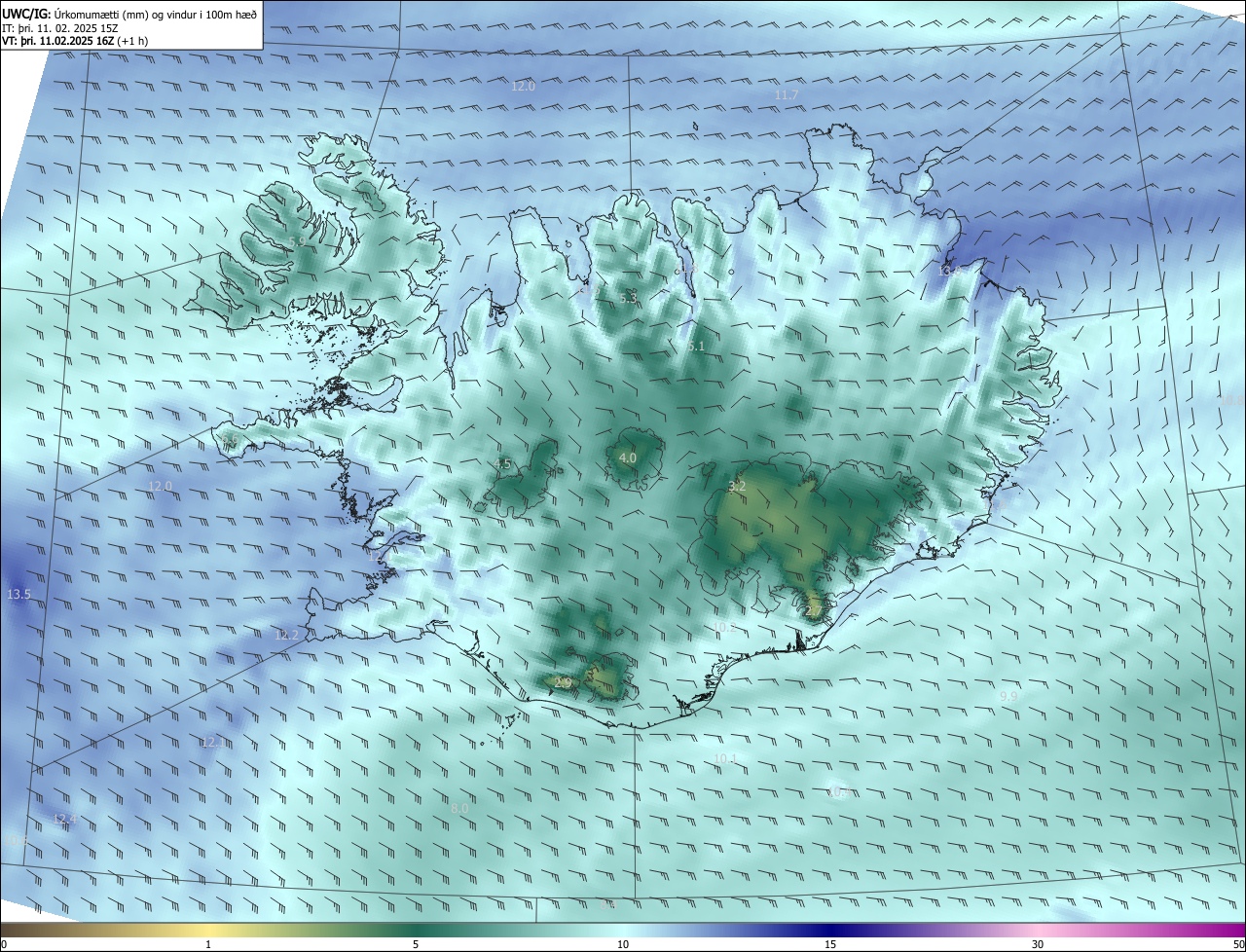This screenshot has height=952, width=1246.
Task: Click the 10.1 value label off the south coast
Action: [725, 759]
